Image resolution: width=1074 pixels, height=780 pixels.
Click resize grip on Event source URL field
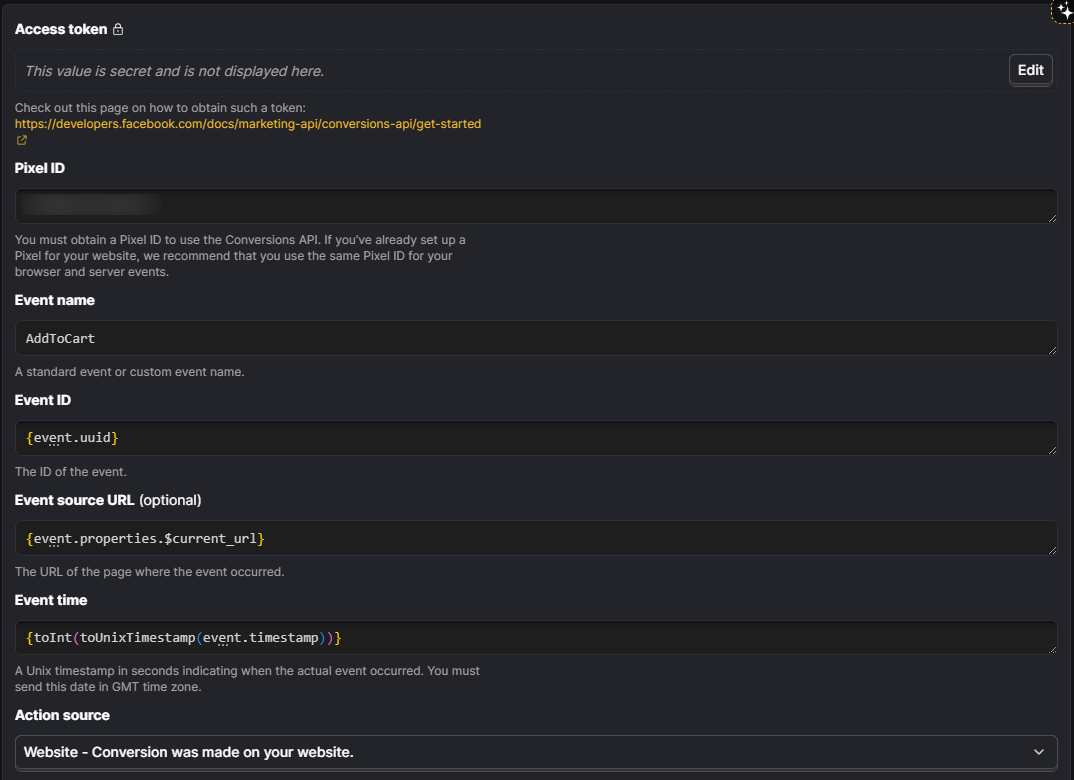pos(1052,550)
